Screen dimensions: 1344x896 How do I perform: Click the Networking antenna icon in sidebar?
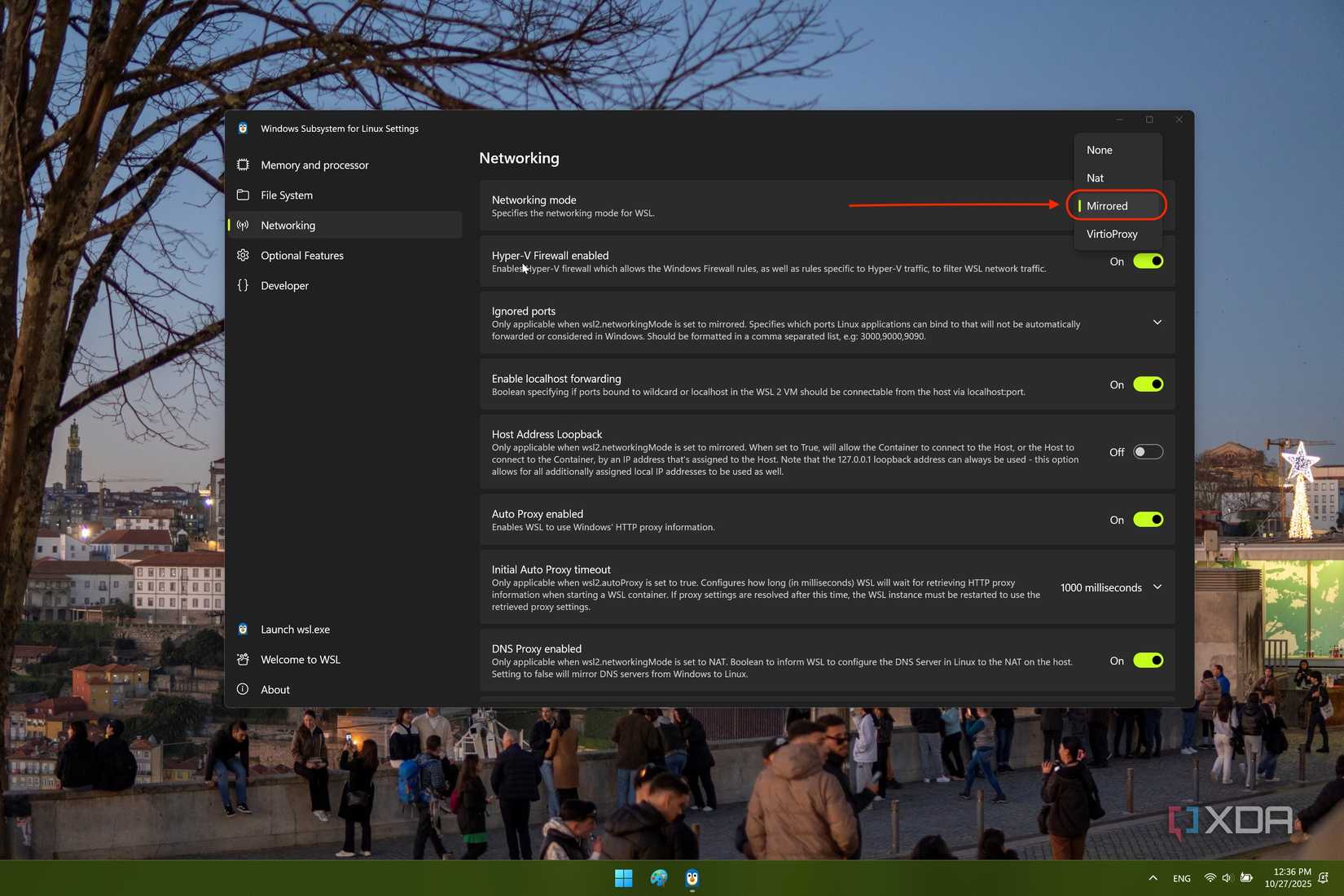(243, 225)
